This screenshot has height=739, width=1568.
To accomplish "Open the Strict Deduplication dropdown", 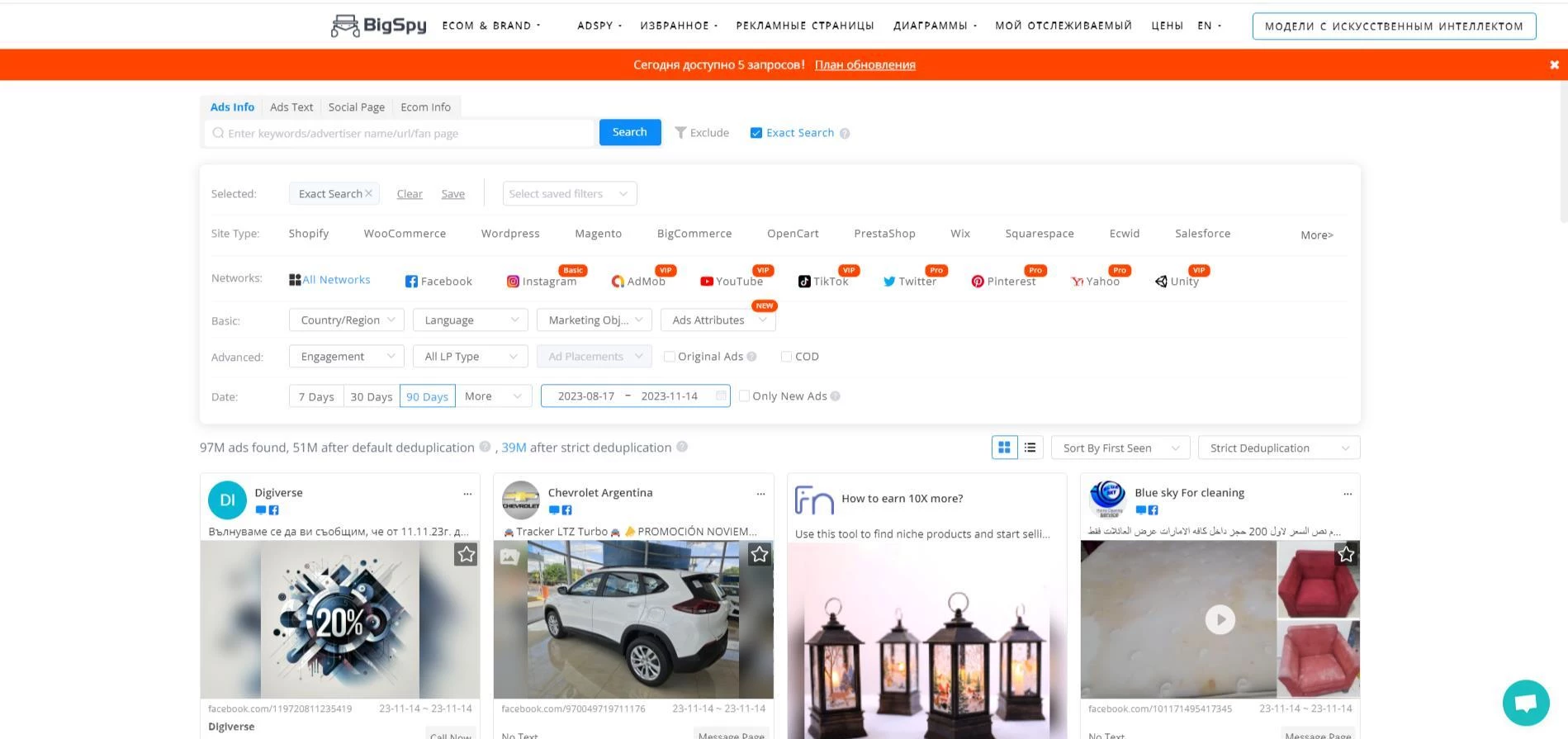I will tap(1279, 448).
